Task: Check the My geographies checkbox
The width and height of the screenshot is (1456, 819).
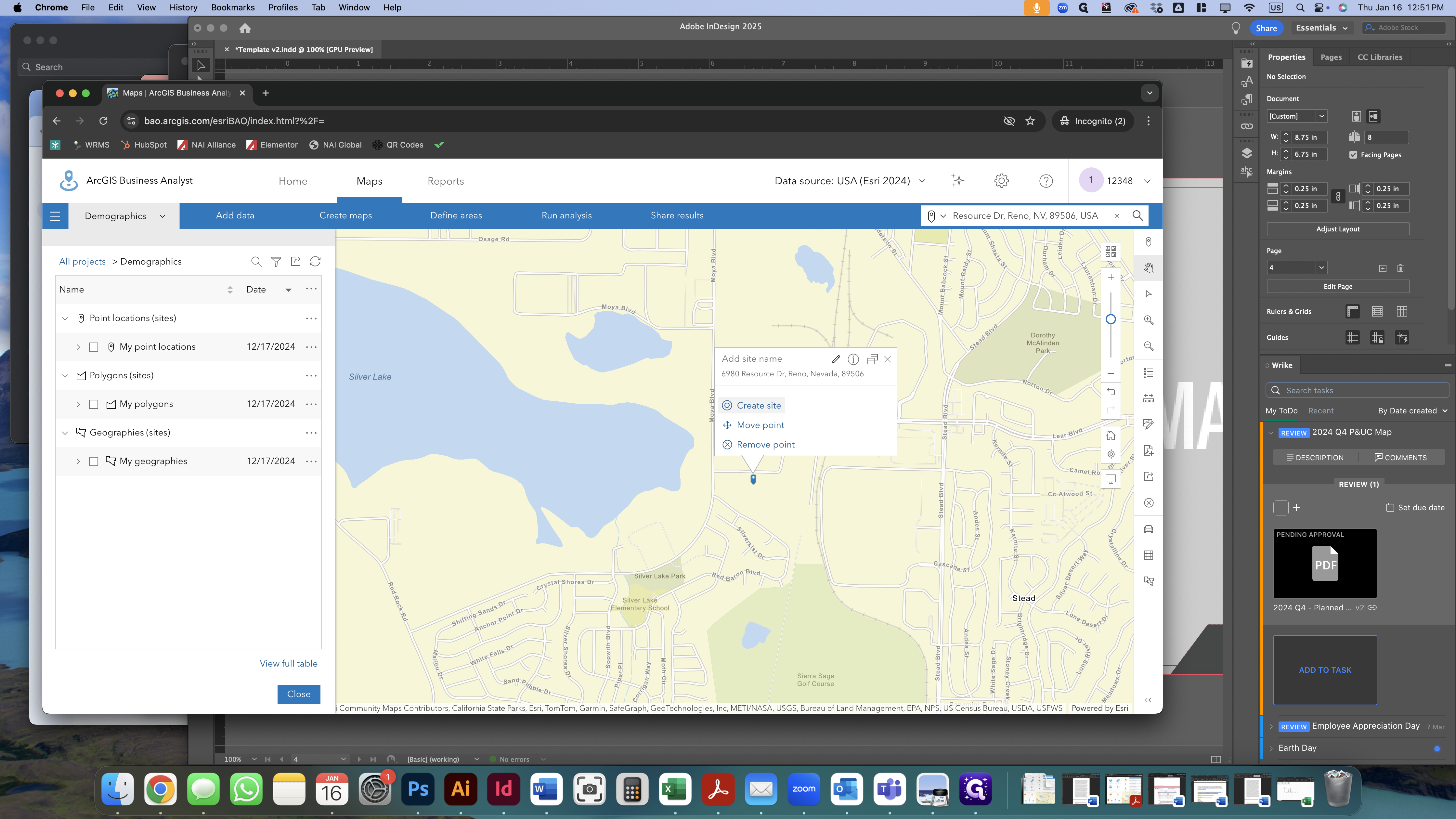Action: tap(94, 461)
